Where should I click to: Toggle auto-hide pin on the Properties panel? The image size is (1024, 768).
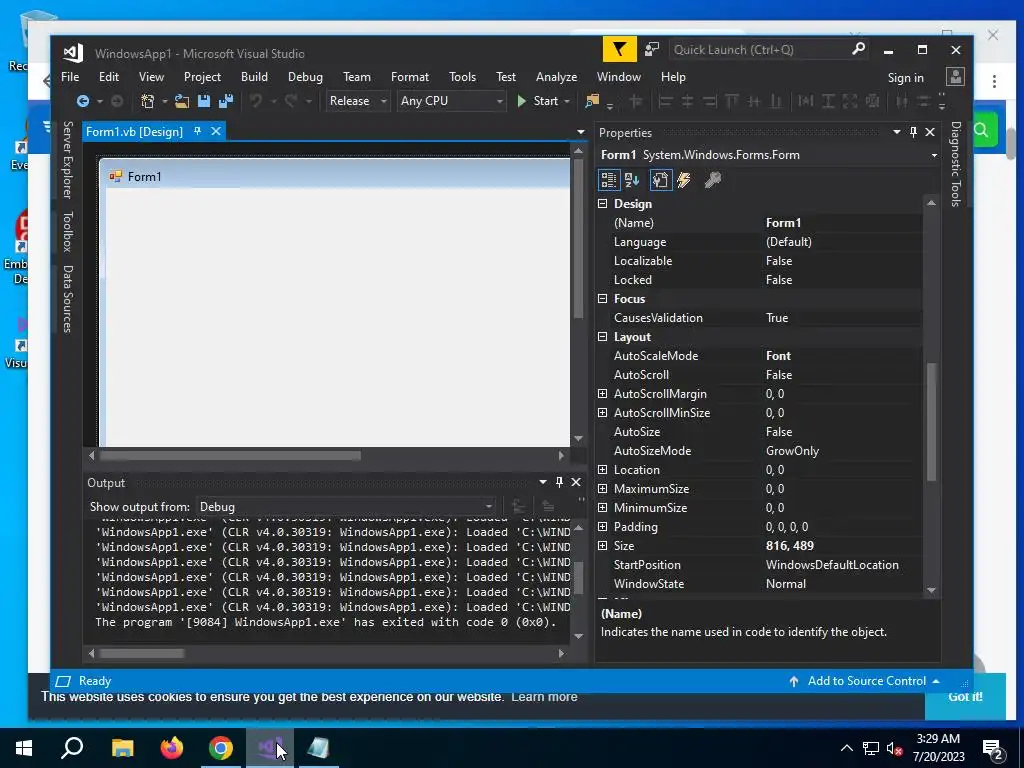click(913, 132)
